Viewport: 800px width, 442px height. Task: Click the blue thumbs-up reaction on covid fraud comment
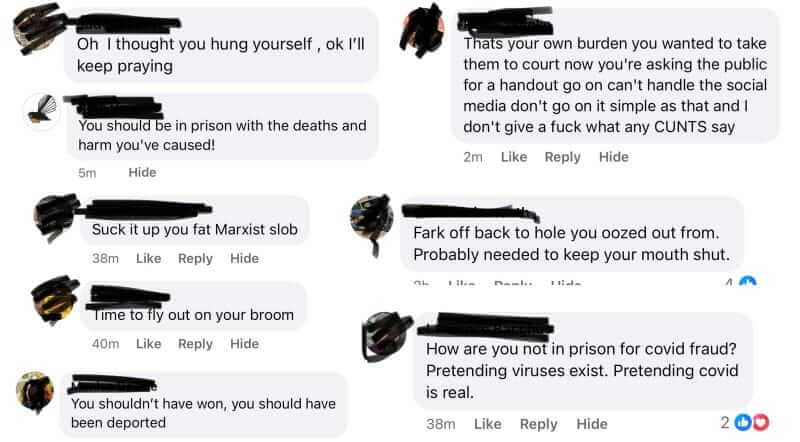743,422
